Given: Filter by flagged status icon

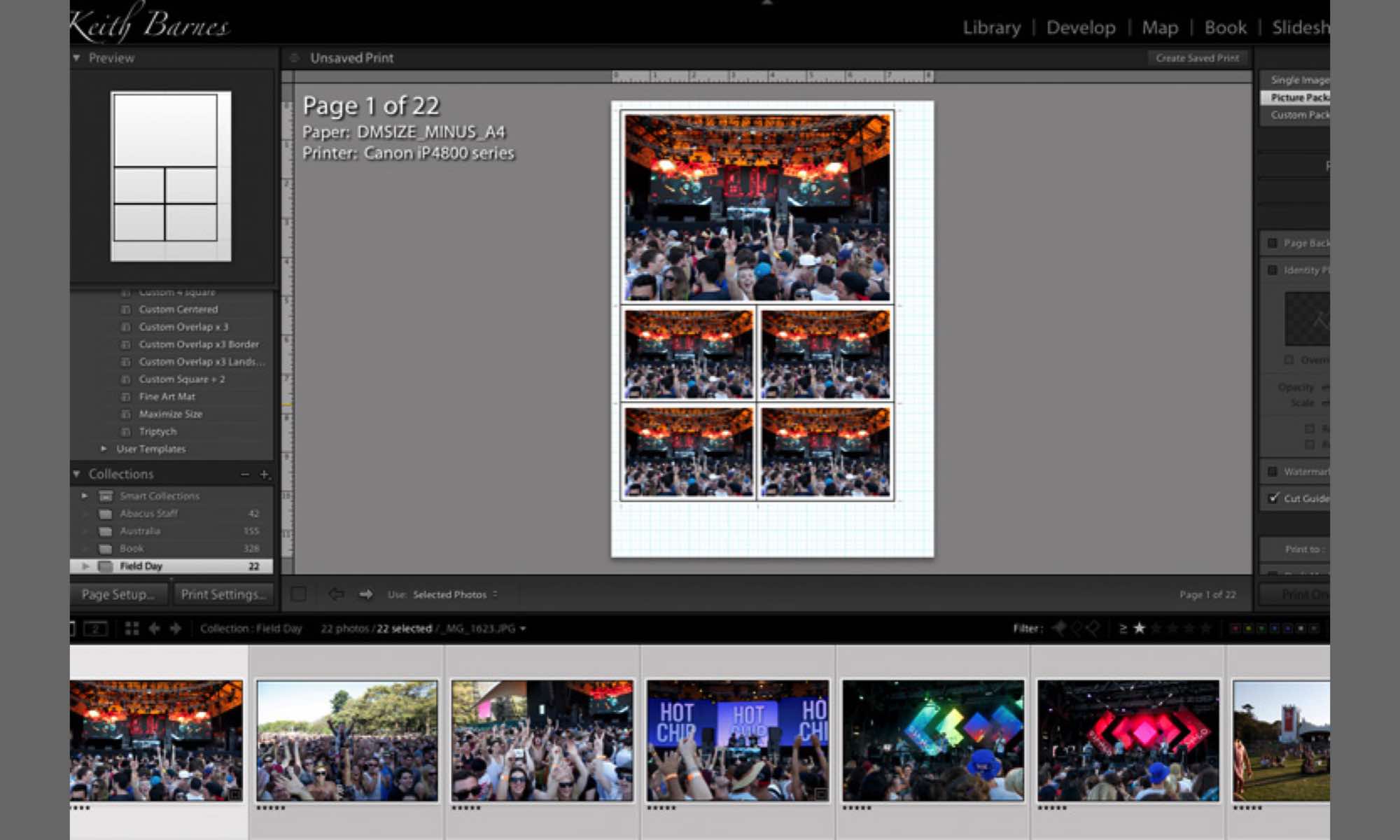Looking at the screenshot, I should tap(1059, 628).
